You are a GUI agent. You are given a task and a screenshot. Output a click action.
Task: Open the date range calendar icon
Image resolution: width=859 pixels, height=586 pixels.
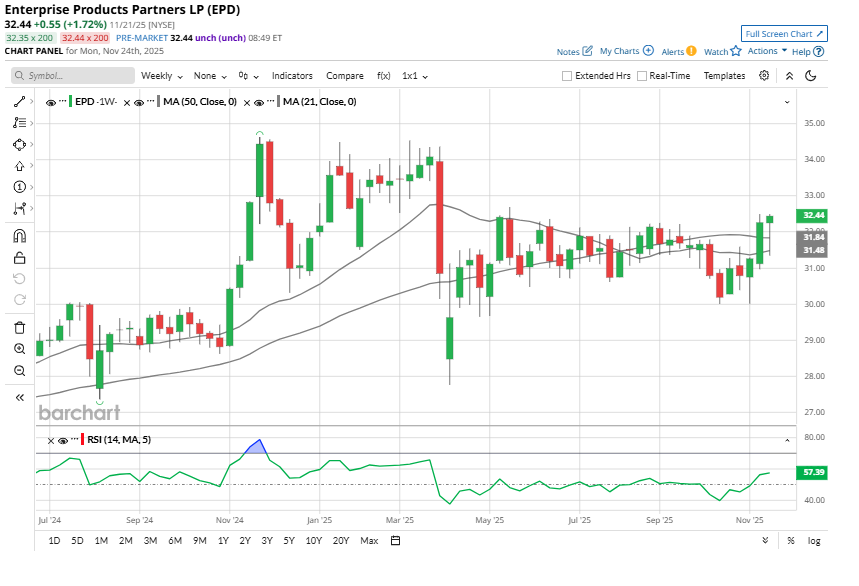[x=396, y=541]
